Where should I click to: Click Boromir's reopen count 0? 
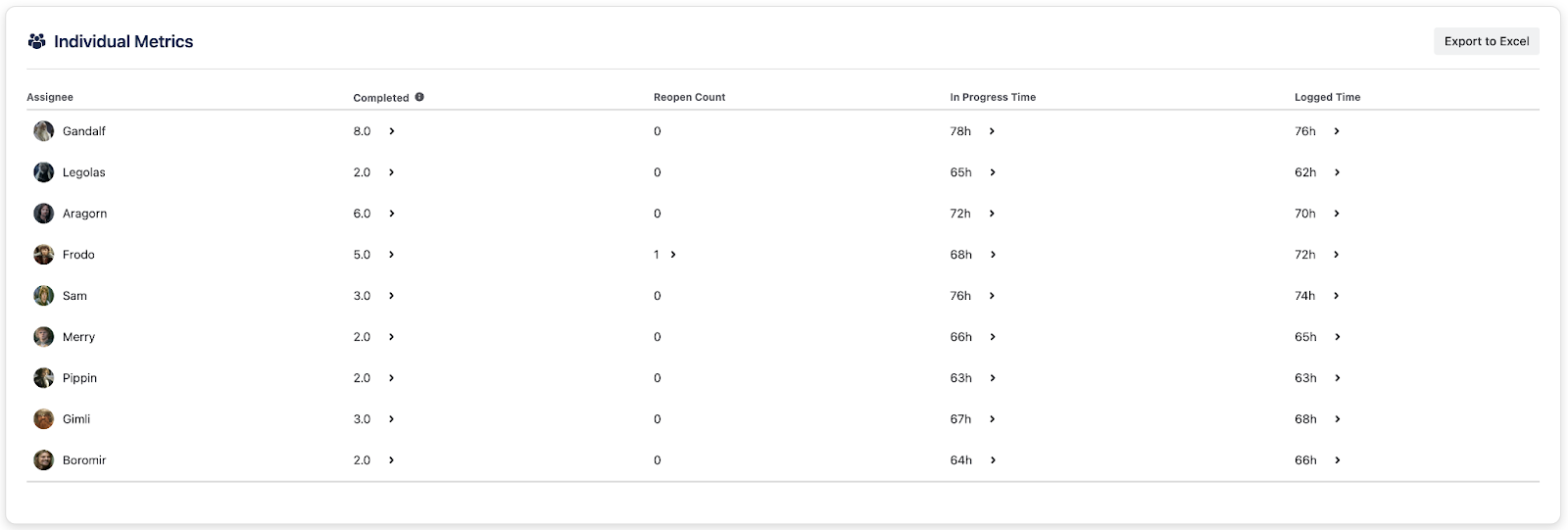point(658,460)
